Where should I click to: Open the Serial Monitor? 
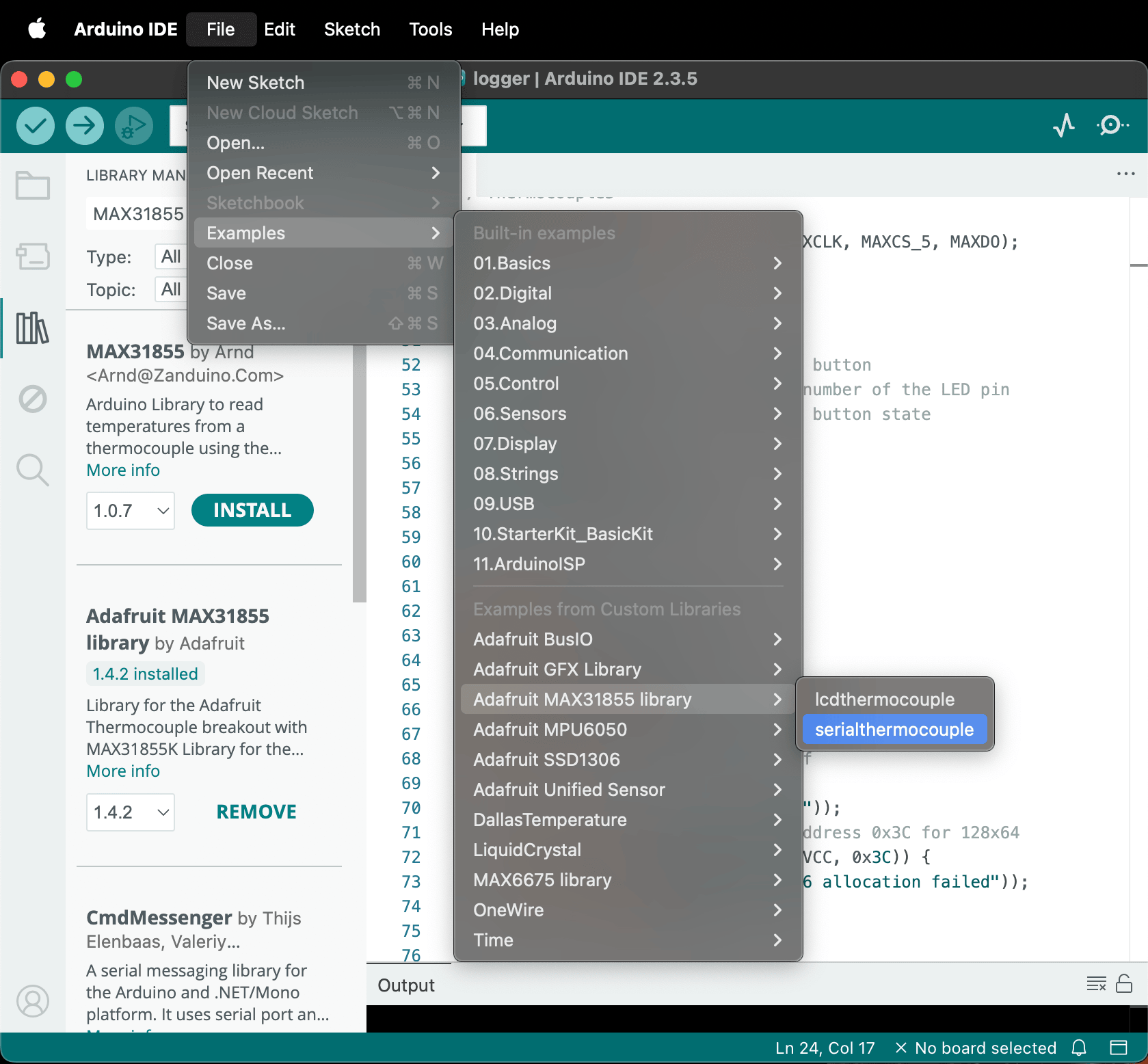[x=1112, y=125]
